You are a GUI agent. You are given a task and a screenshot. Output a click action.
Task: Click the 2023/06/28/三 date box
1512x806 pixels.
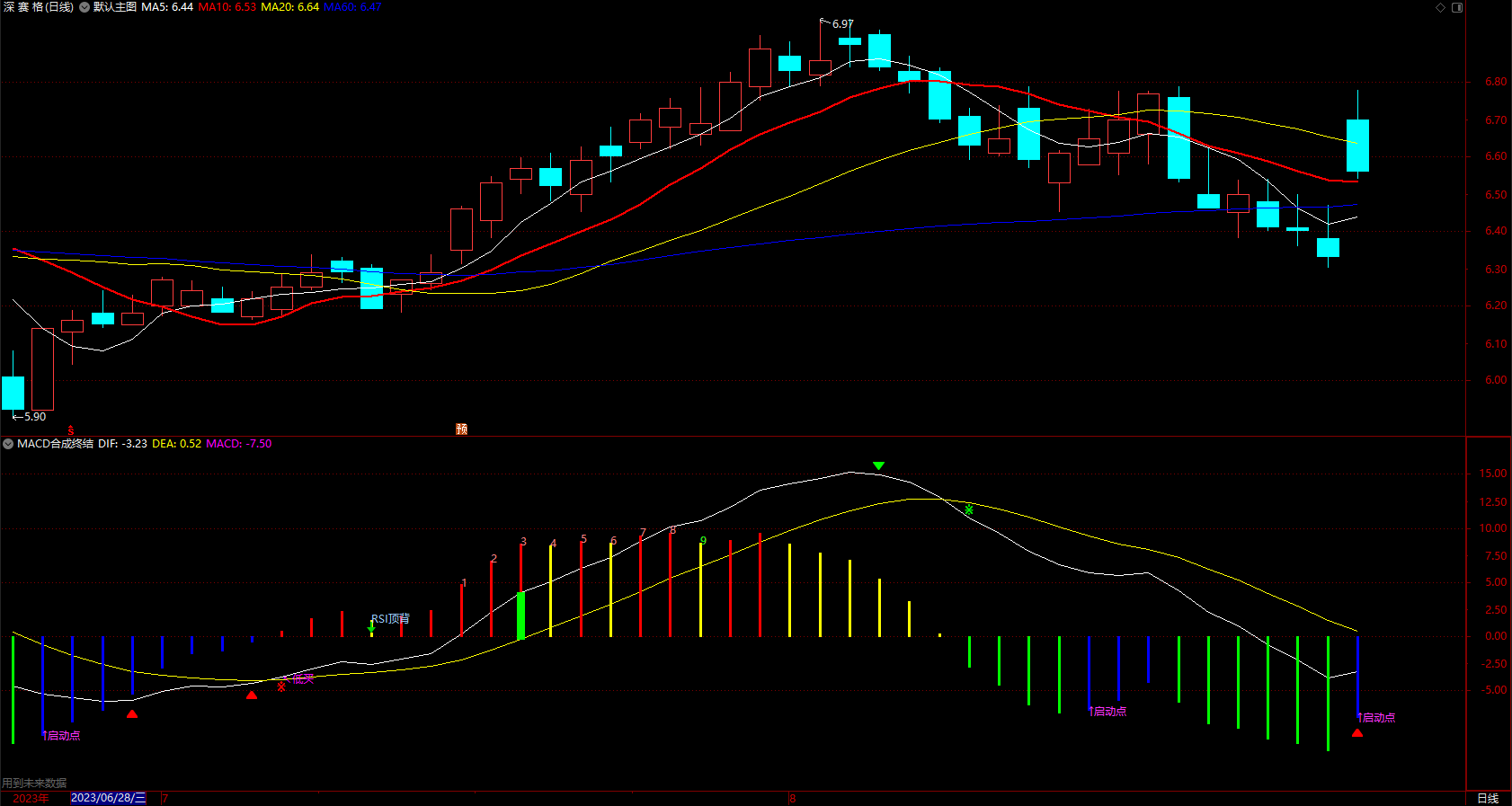pyautogui.click(x=108, y=798)
